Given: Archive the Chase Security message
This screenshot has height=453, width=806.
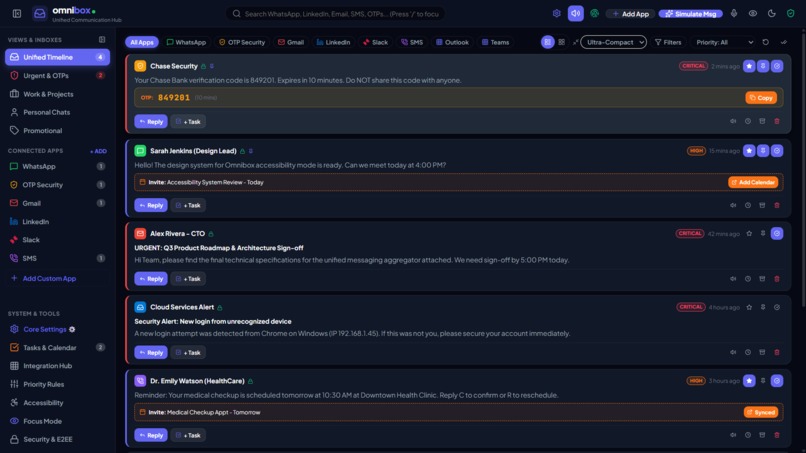Looking at the screenshot, I should point(762,121).
